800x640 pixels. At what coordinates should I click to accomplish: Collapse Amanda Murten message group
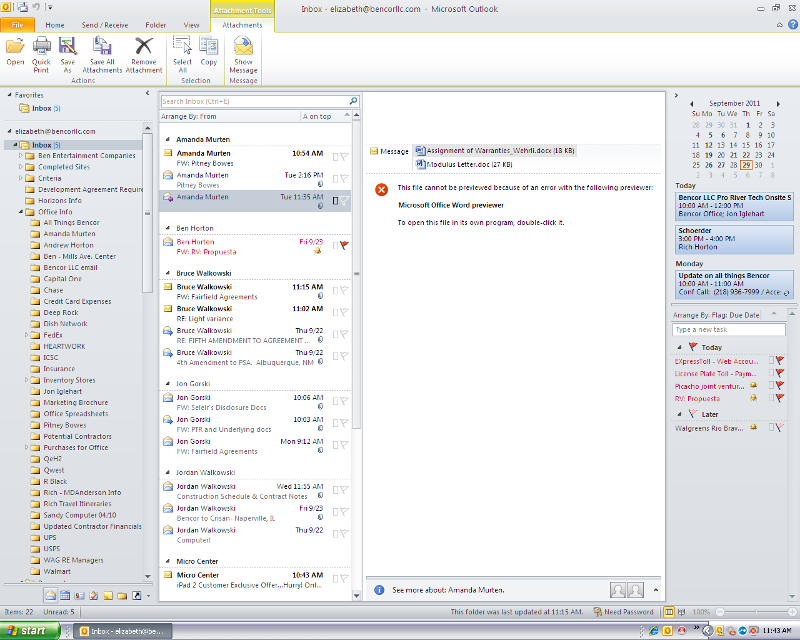167,139
